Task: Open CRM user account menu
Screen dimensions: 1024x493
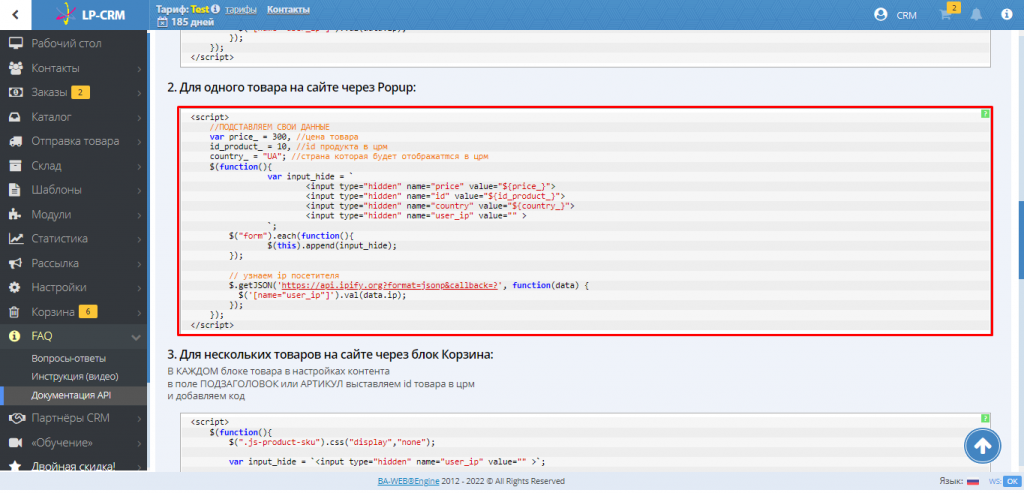Action: tap(895, 14)
